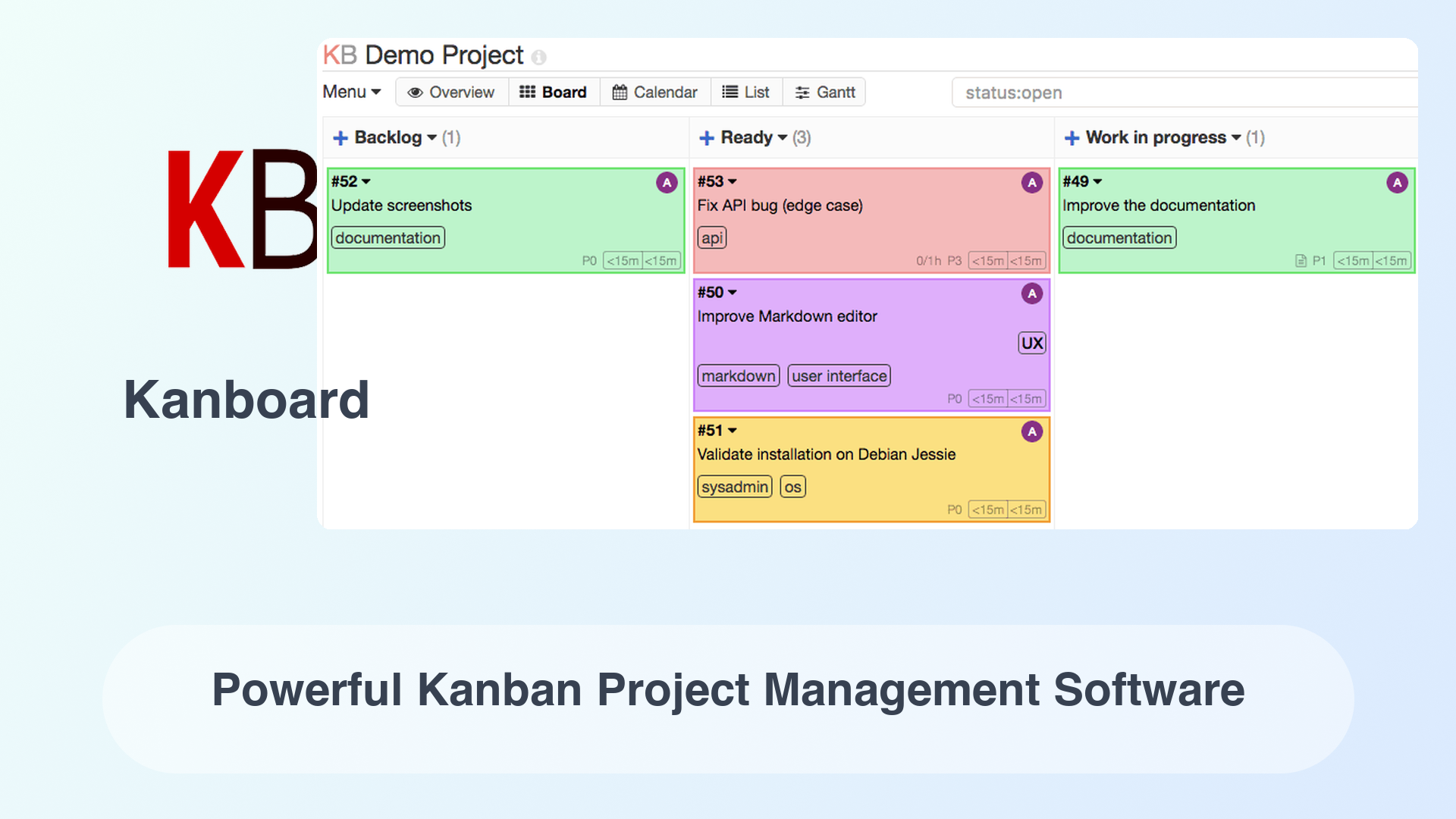Click the description document icon on task #49

coord(1301,261)
